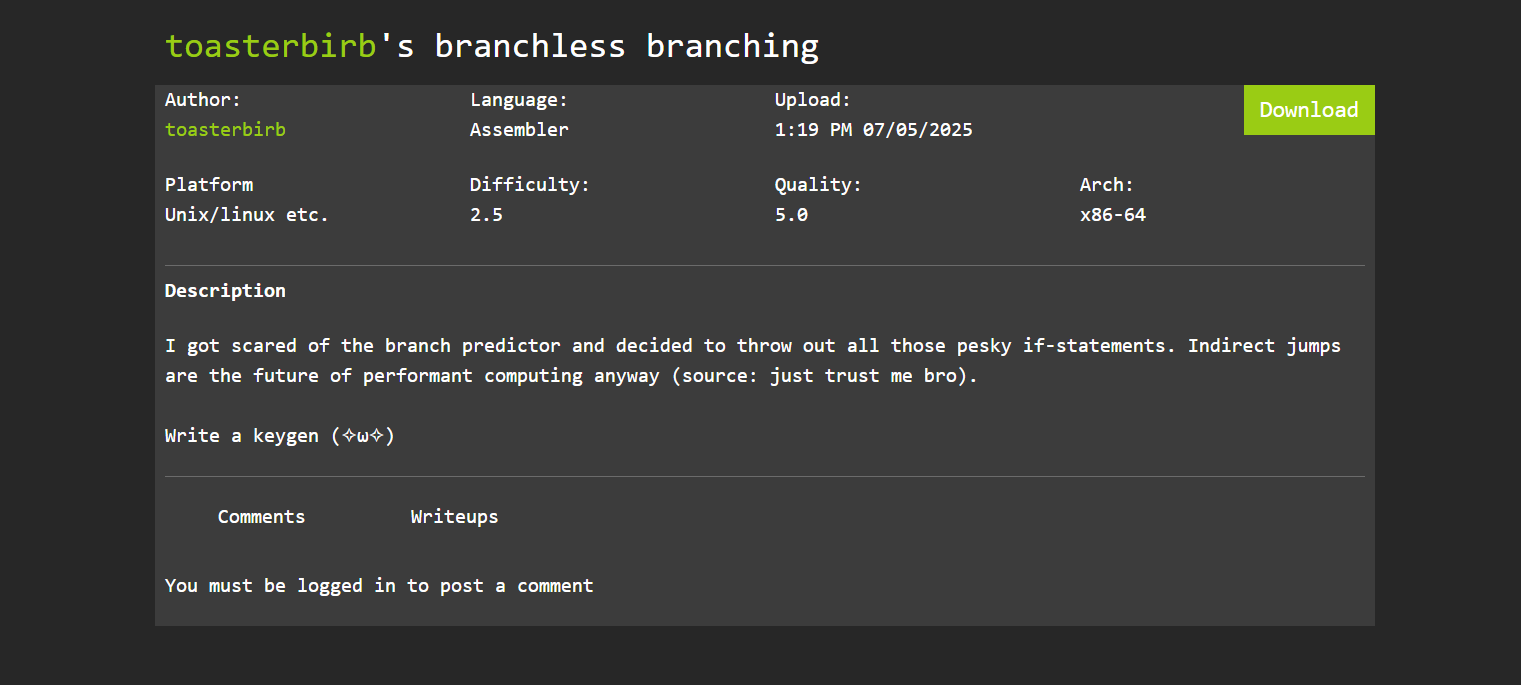Click the upload date 1:19 PM 07/05/2025

873,130
